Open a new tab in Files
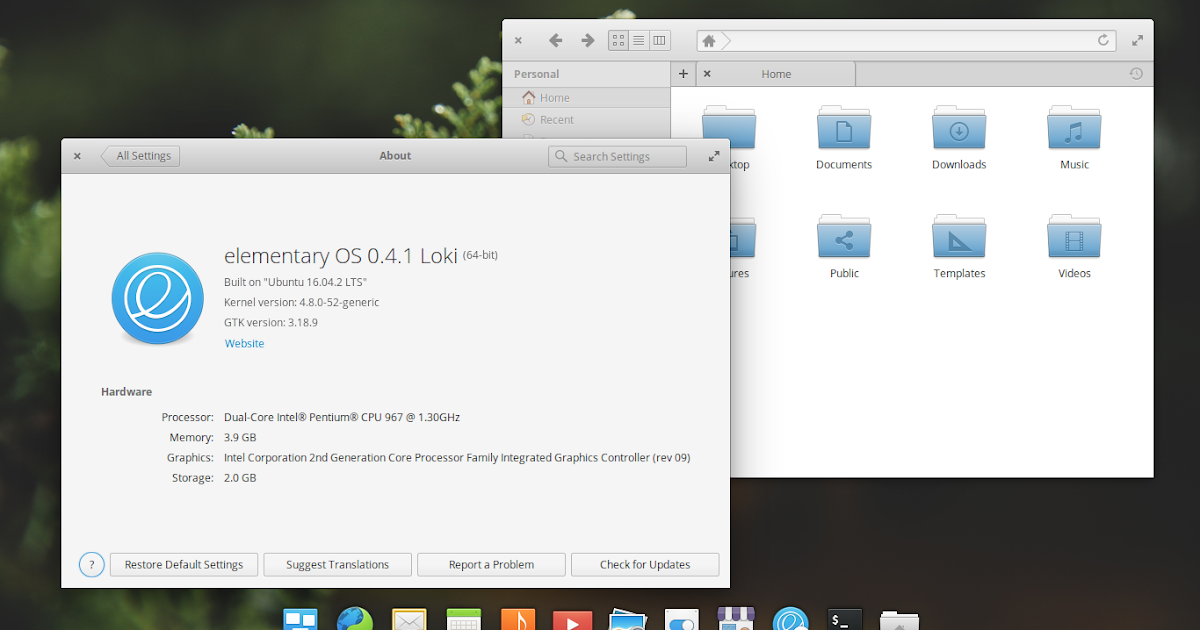 [x=683, y=74]
